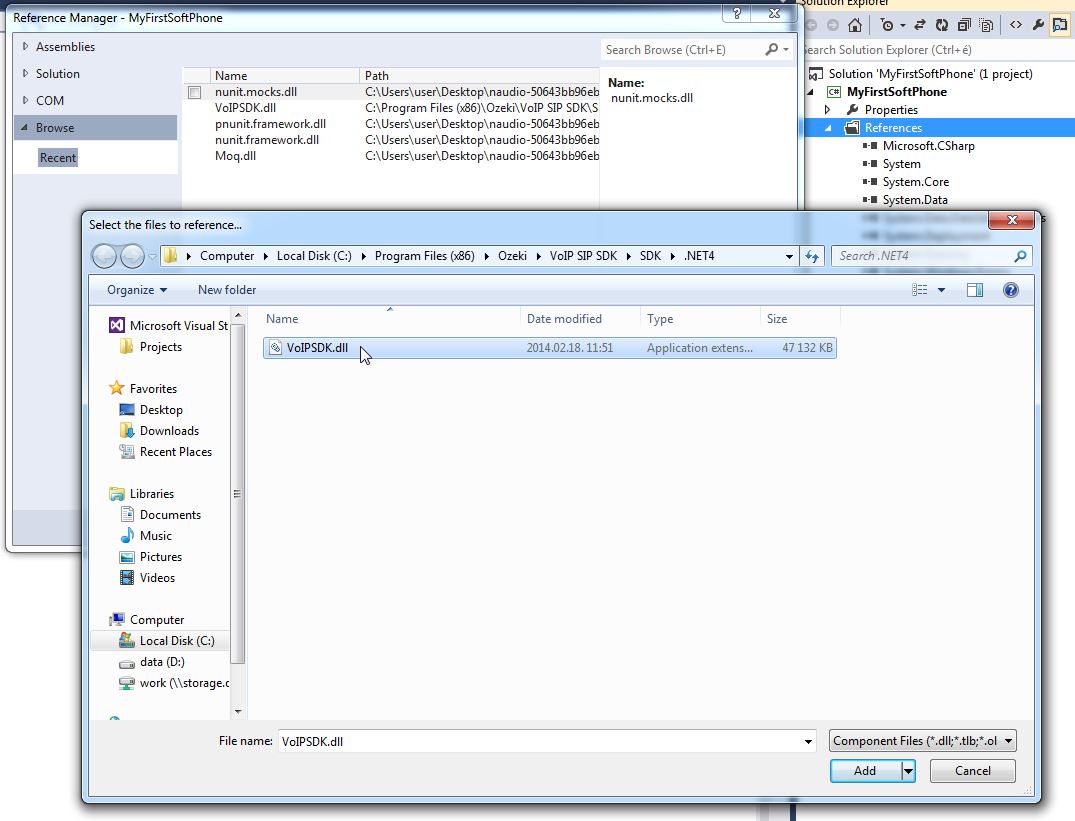1075x821 pixels.
Task: Open Downloads under Favorites
Action: (x=159, y=431)
